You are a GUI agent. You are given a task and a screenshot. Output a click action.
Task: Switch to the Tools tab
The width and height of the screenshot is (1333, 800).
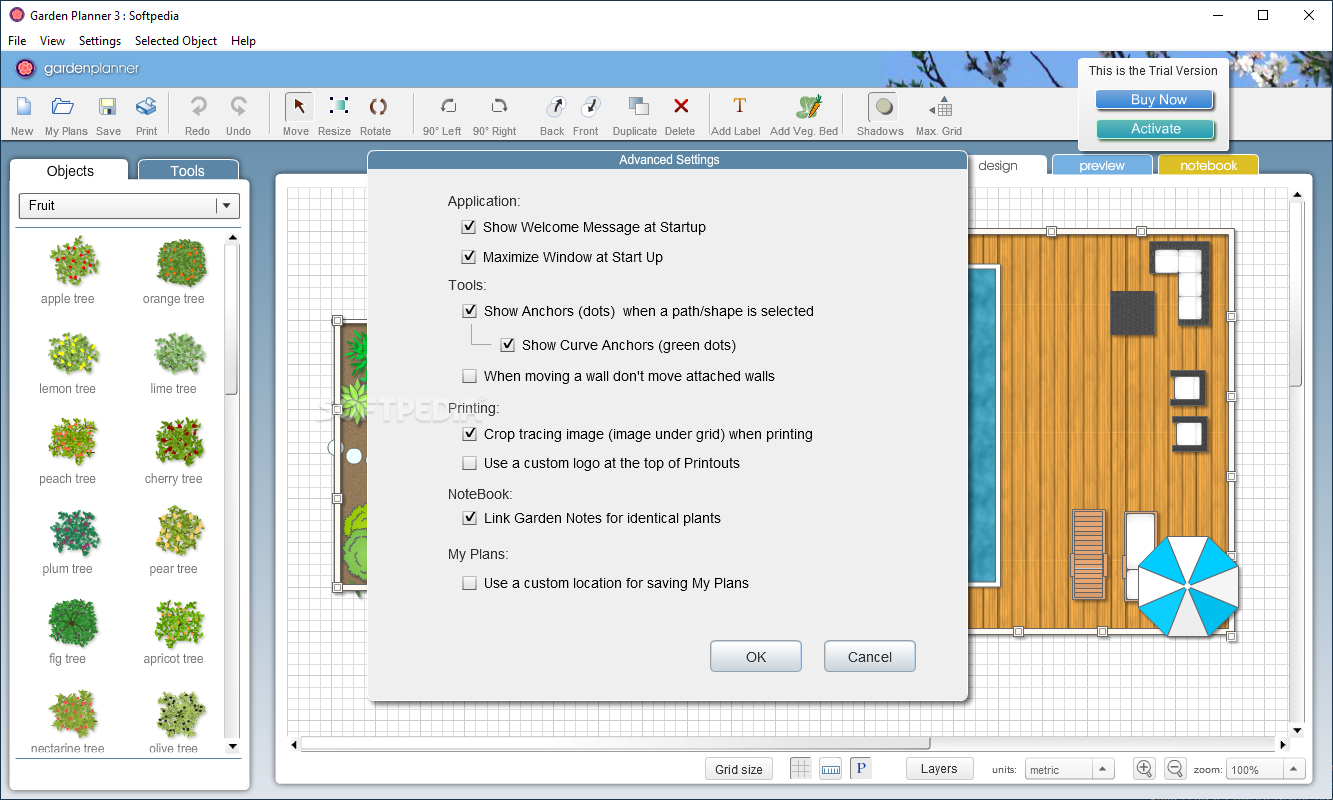(188, 171)
